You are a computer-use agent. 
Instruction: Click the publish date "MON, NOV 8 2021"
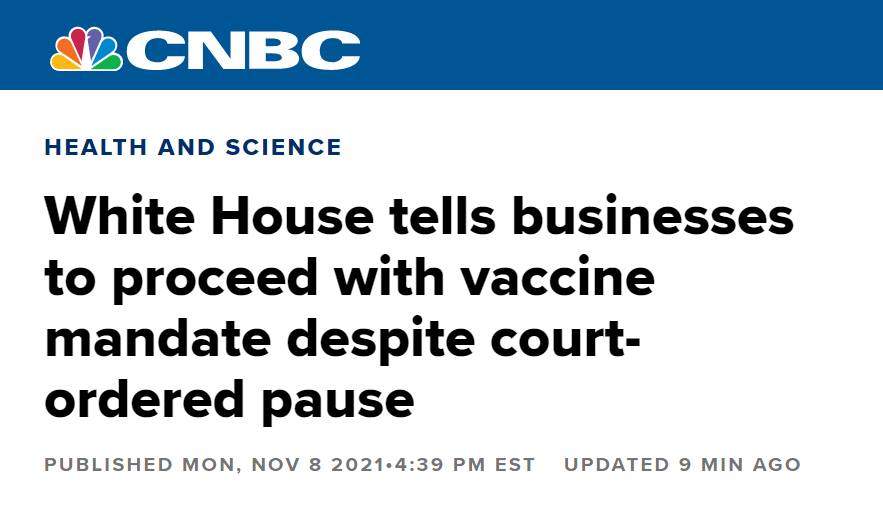(x=283, y=465)
